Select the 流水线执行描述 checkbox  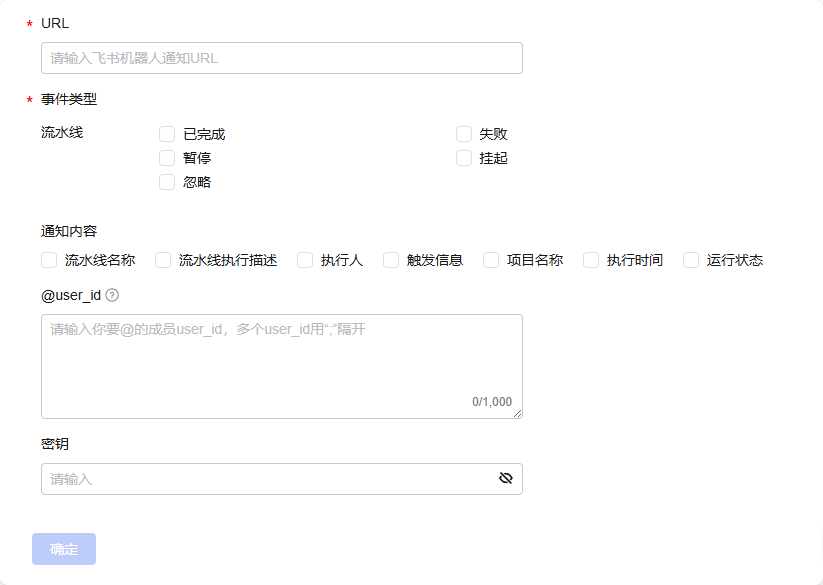pos(163,260)
